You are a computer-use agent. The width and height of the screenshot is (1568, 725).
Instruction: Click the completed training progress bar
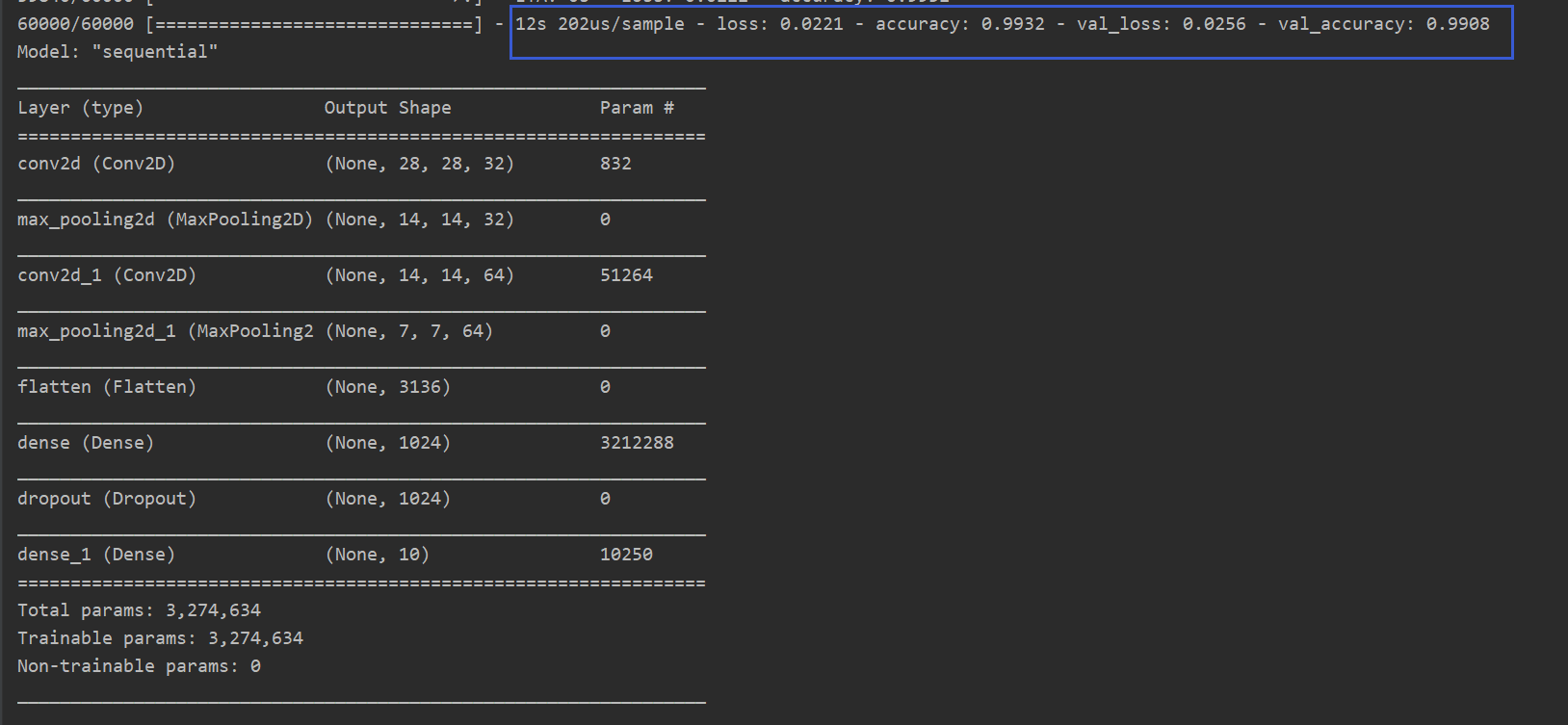point(314,24)
